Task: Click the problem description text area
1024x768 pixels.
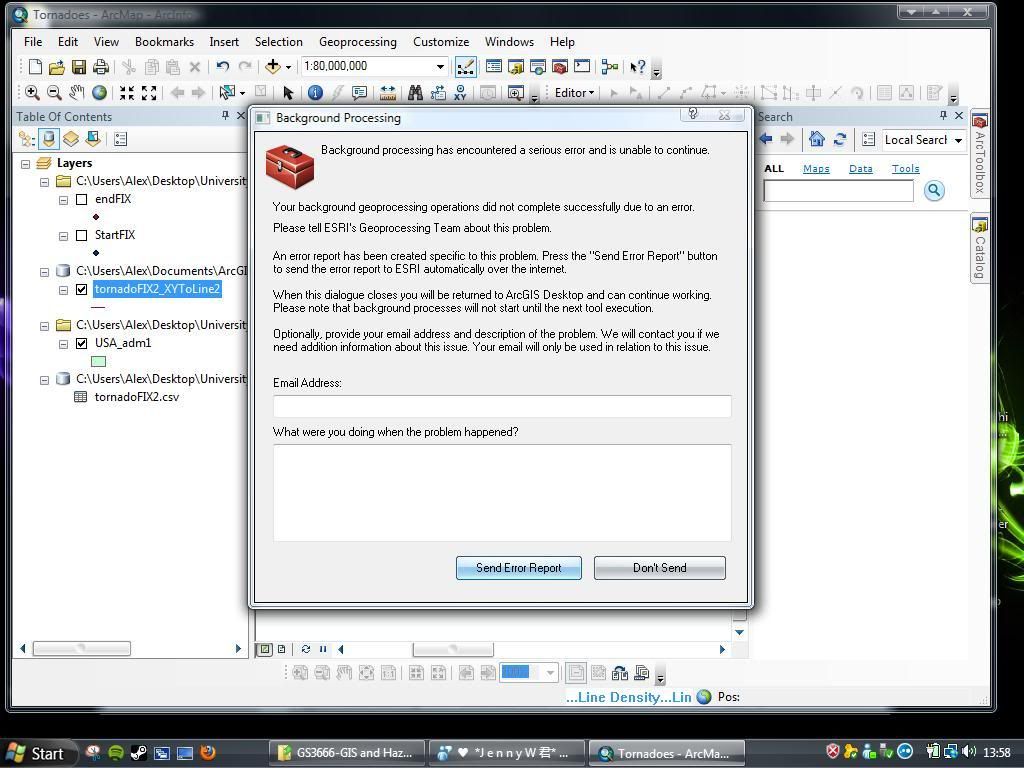Action: point(502,493)
